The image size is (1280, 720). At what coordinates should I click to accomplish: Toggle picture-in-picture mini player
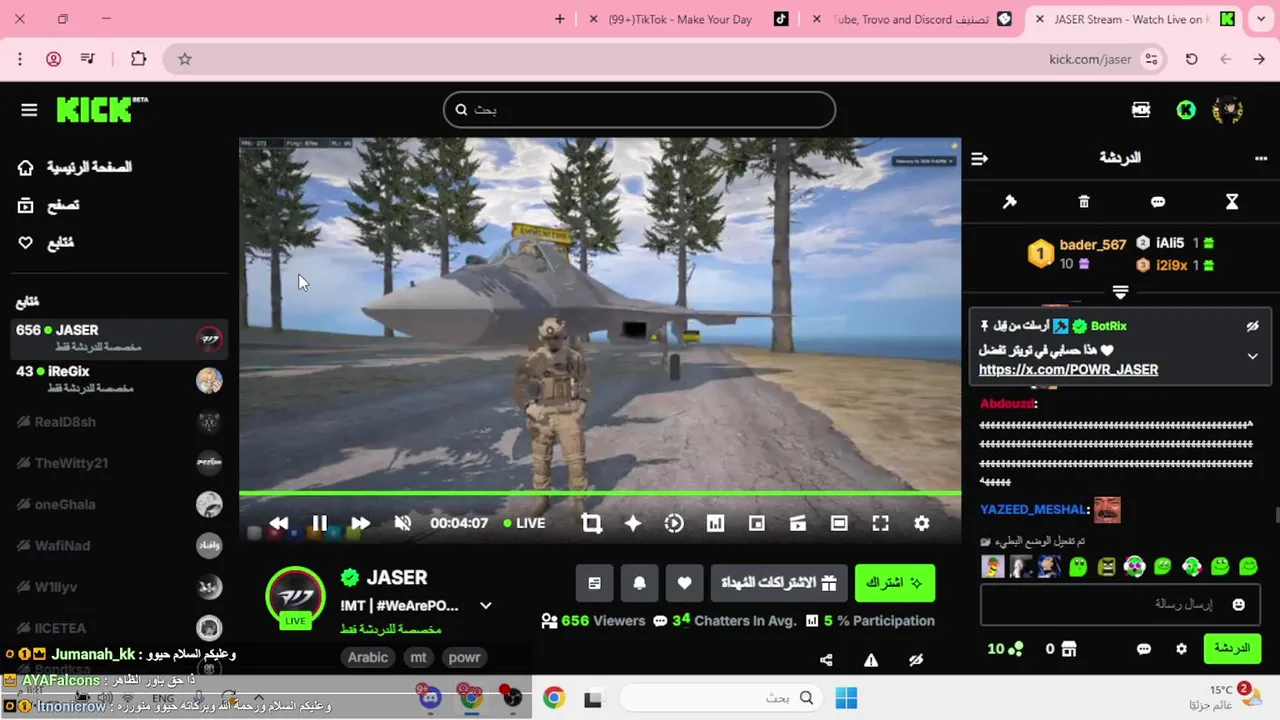point(757,523)
